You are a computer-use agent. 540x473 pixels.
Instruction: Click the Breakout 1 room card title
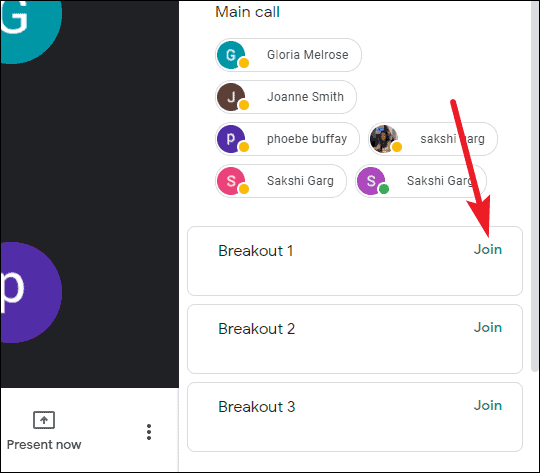pos(256,251)
